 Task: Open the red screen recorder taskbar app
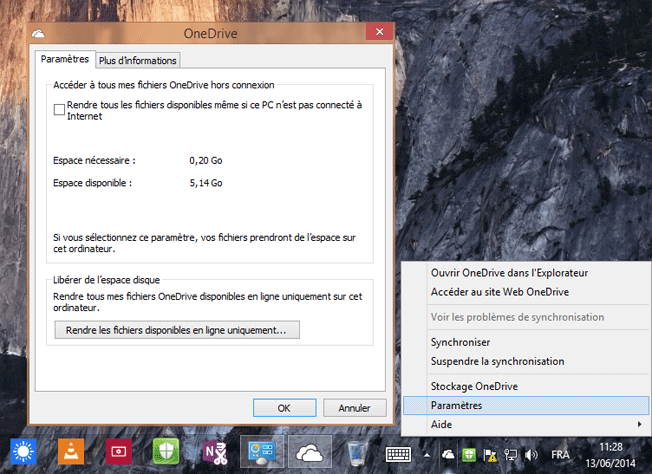coord(118,452)
